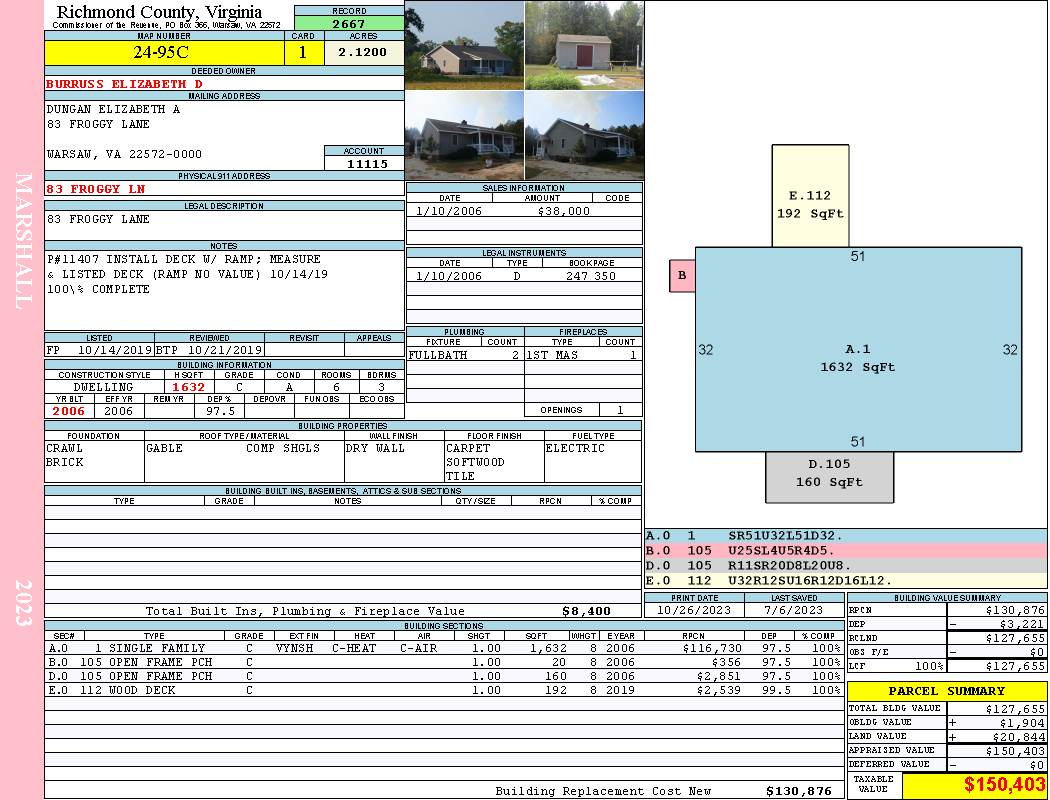1050x800 pixels.
Task: Select the account number 11115 box
Action: pos(364,164)
